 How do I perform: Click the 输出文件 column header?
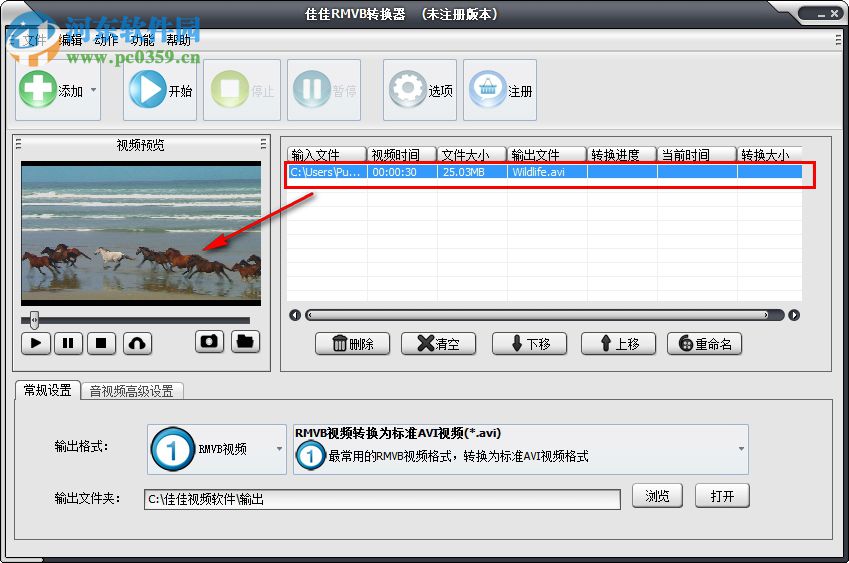pos(547,155)
